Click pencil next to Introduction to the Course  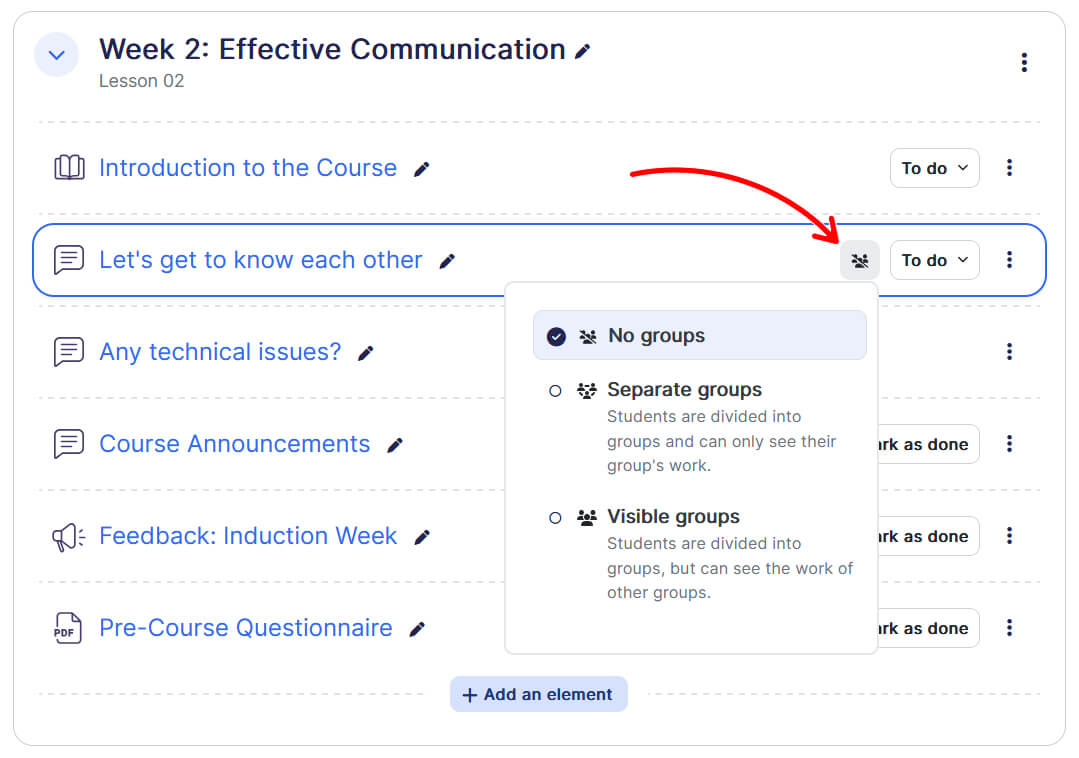tap(422, 169)
